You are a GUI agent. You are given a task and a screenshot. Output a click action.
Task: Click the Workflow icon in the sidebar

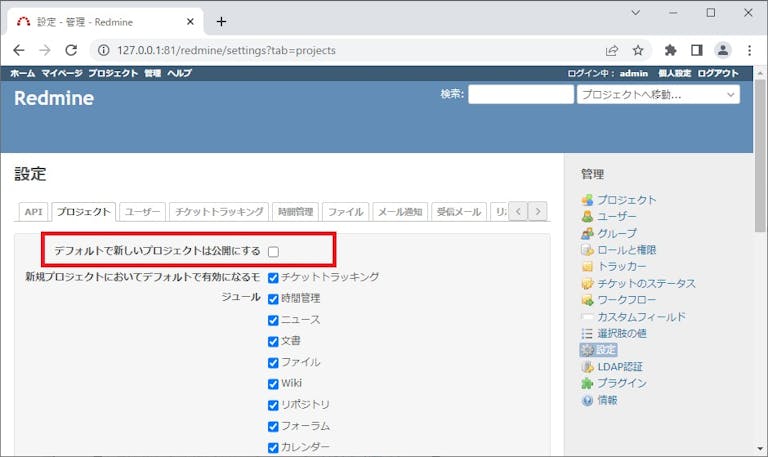[587, 300]
